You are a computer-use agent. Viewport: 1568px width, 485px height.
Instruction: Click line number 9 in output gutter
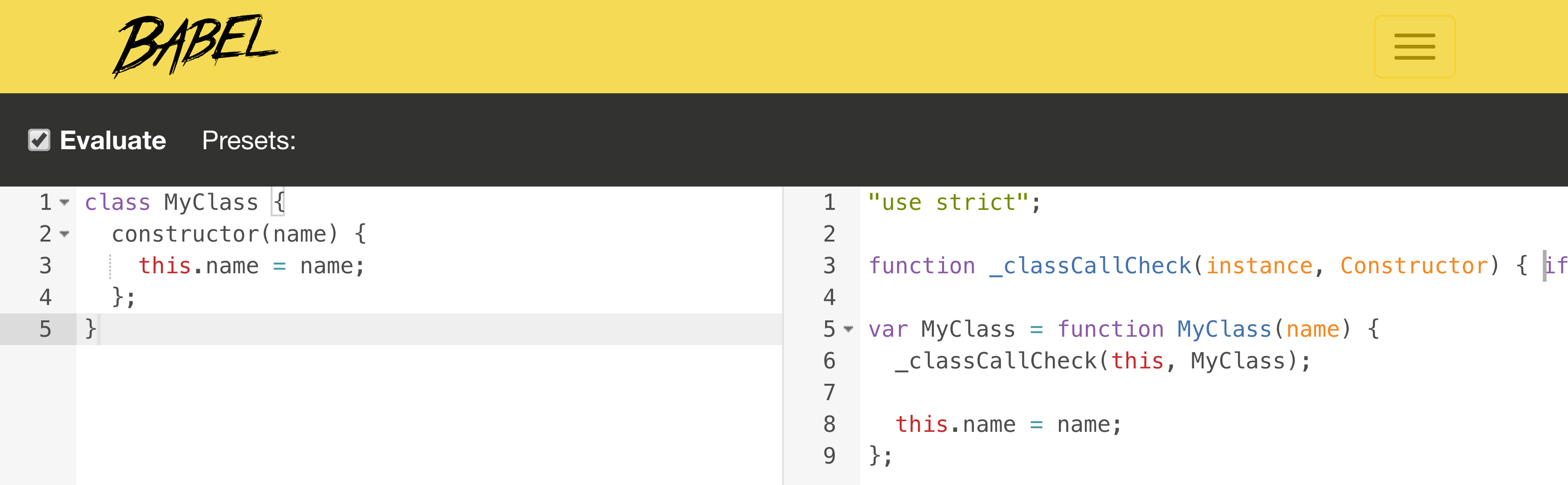click(829, 456)
